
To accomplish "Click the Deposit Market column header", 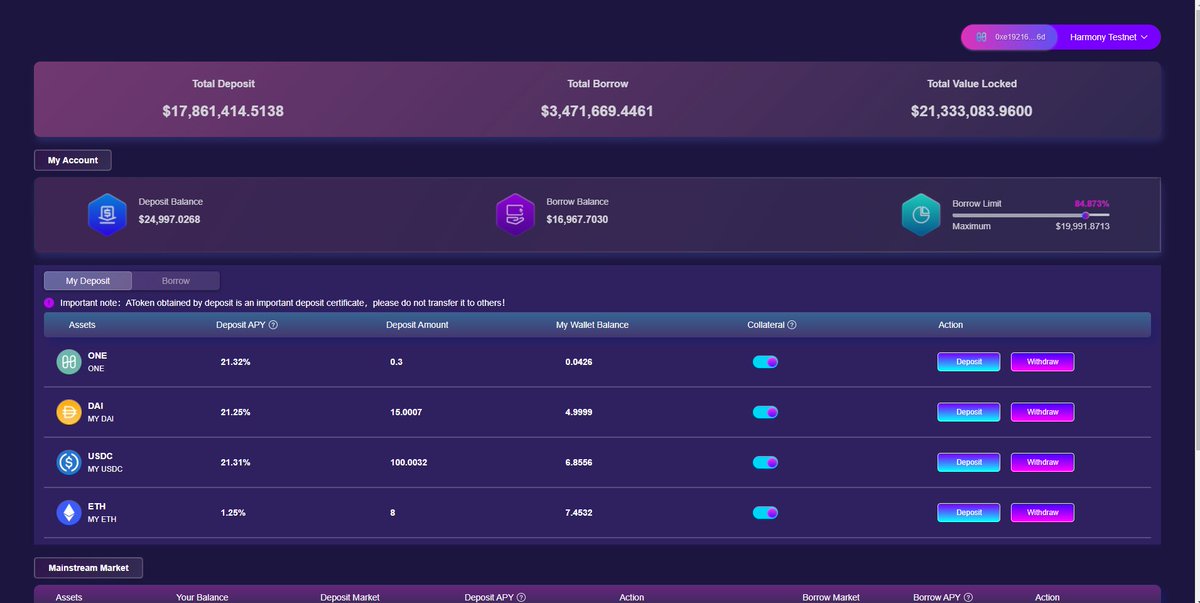I will [x=350, y=597].
